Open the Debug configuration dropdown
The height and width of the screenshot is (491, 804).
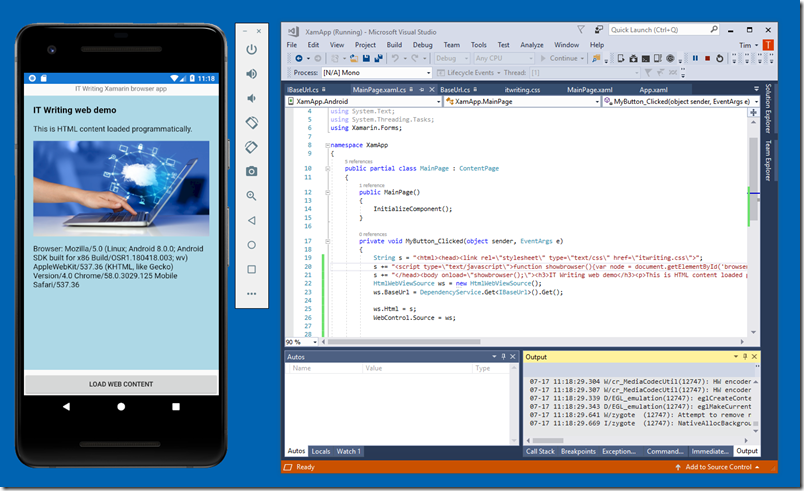coord(452,58)
